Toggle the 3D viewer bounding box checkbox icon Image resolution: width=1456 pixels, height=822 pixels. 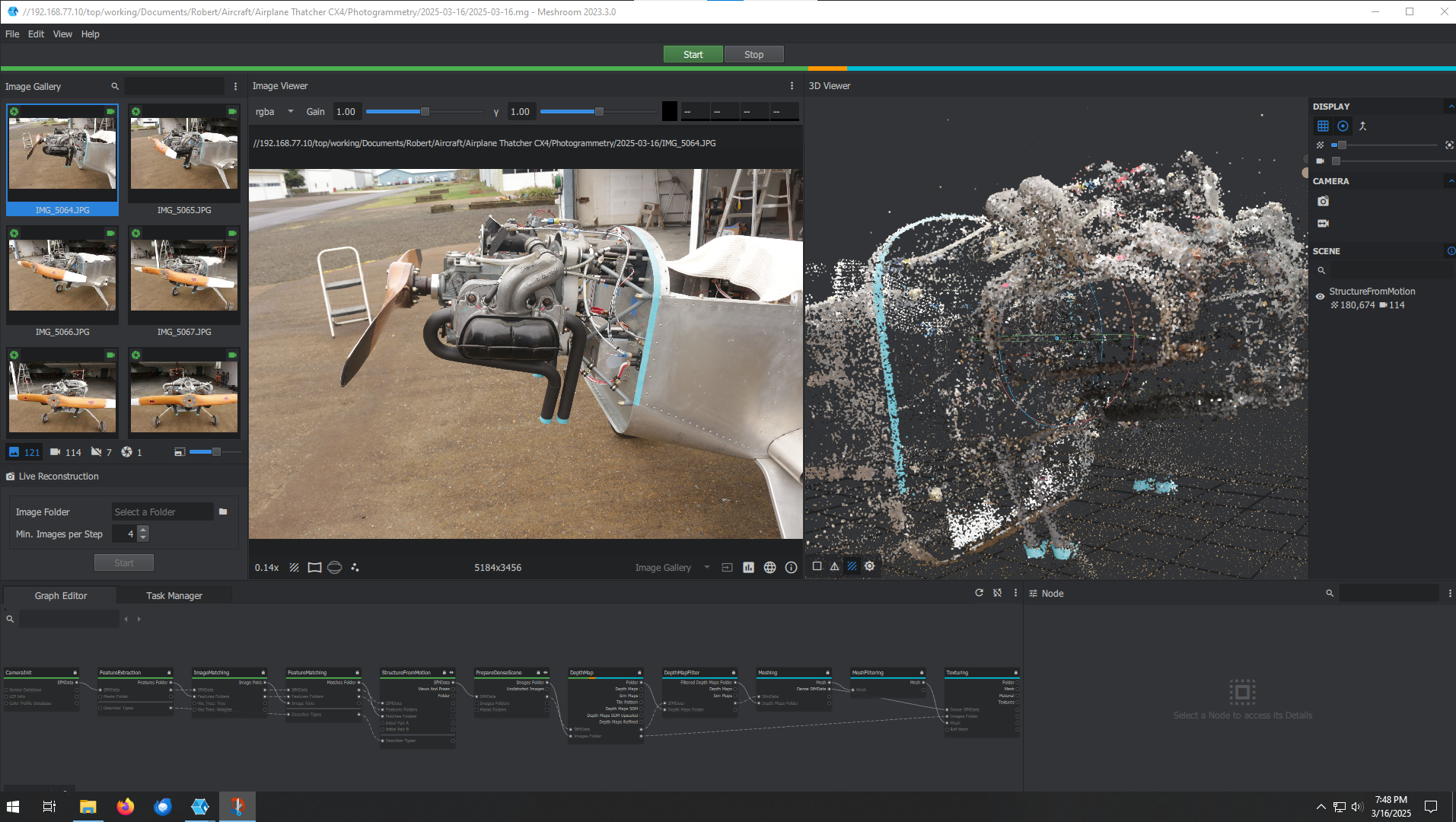point(817,566)
